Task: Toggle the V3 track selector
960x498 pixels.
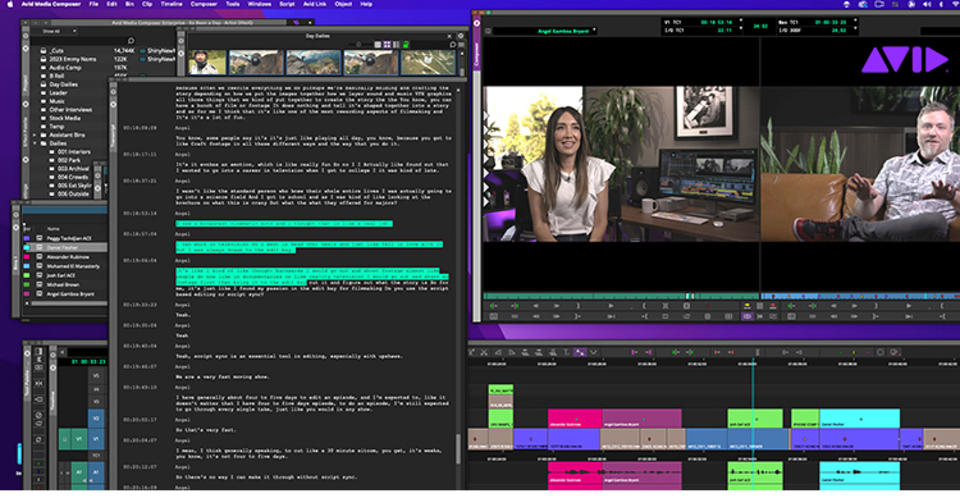Action: tap(96, 401)
